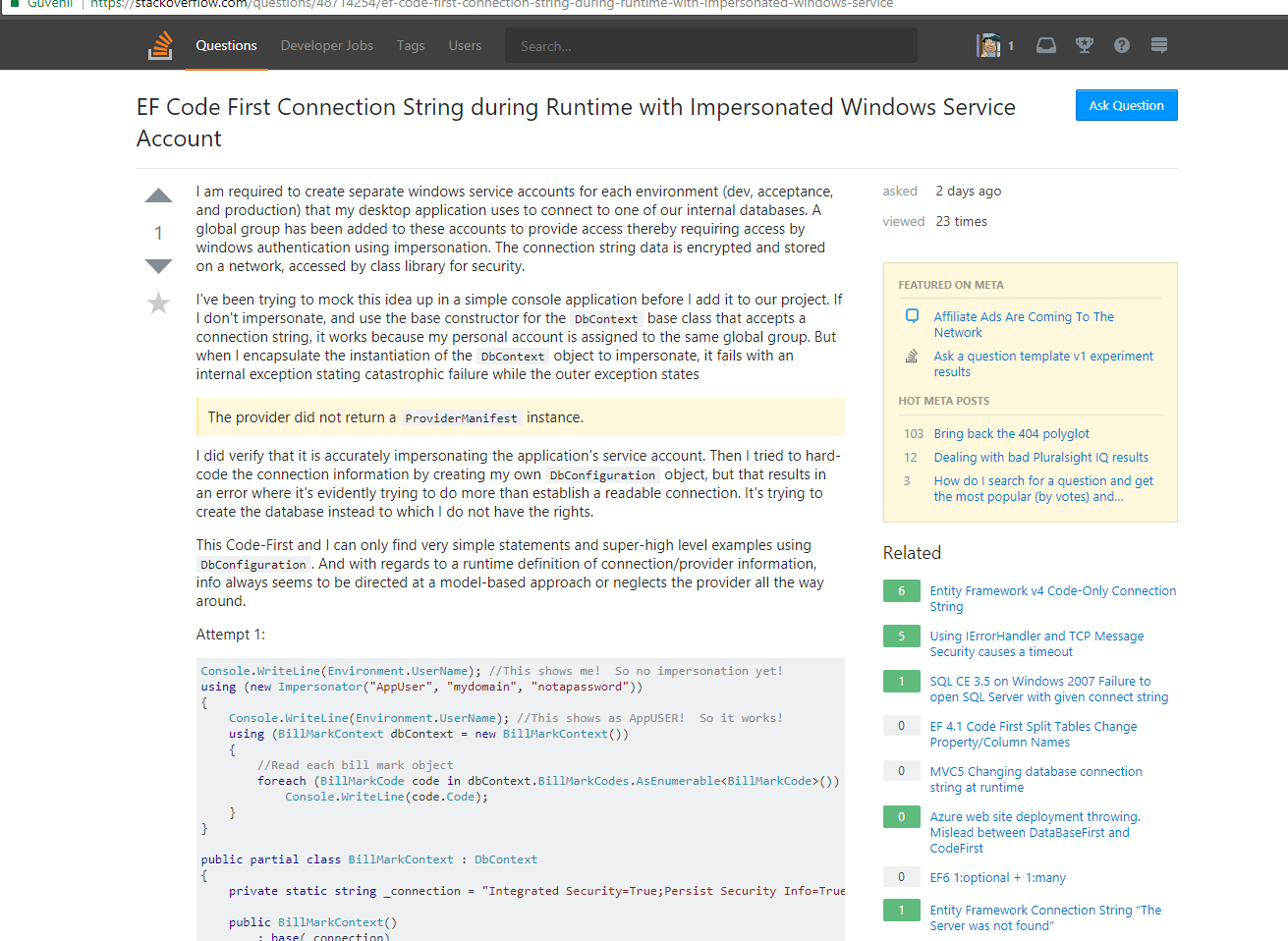Open related 'Using IErrorHandler and TCP Message Security'

coord(1036,643)
